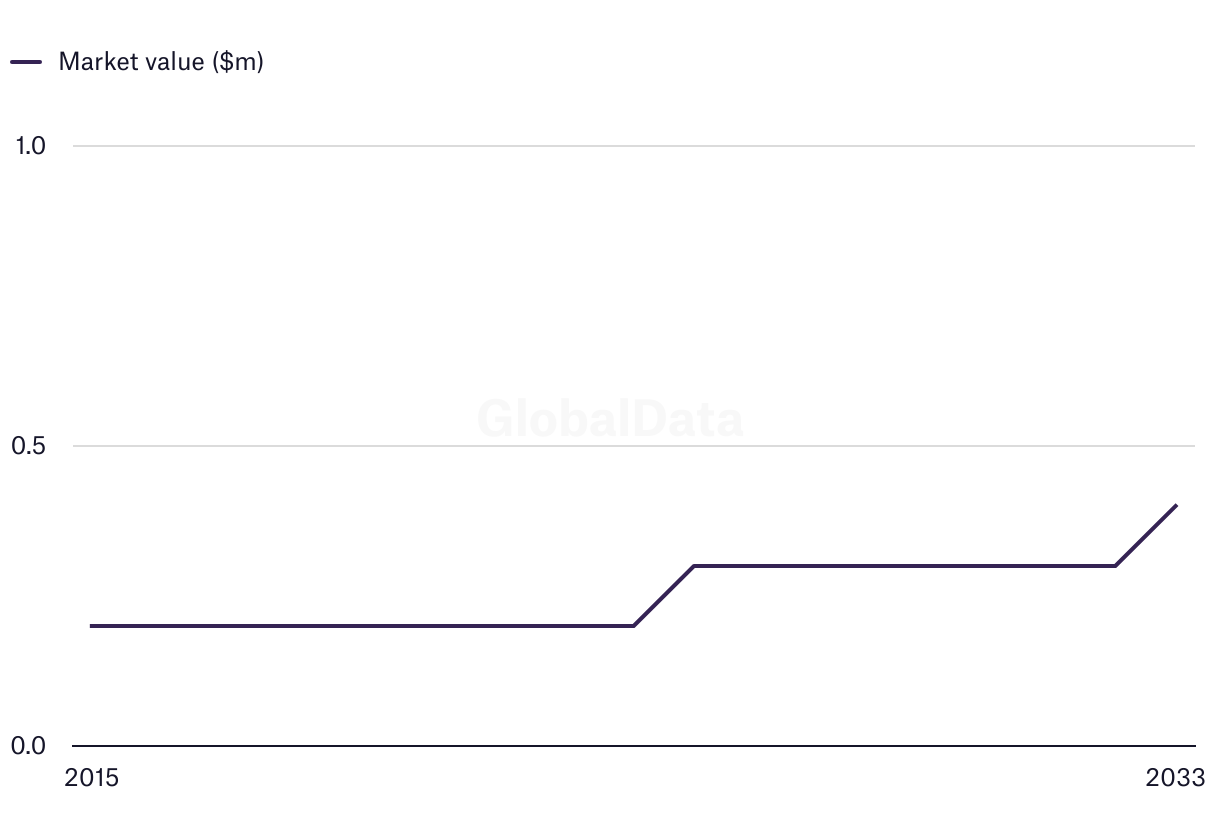The width and height of the screenshot is (1220, 836).
Task: Click the 0.0 y-axis label
Action: tap(30, 746)
